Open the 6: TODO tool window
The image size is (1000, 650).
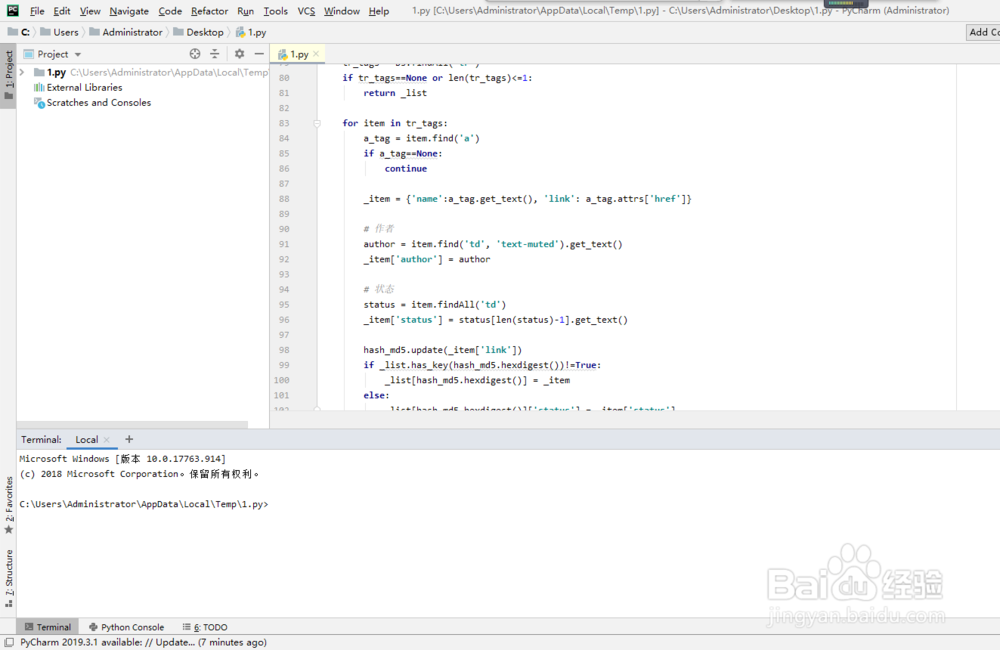[x=205, y=627]
